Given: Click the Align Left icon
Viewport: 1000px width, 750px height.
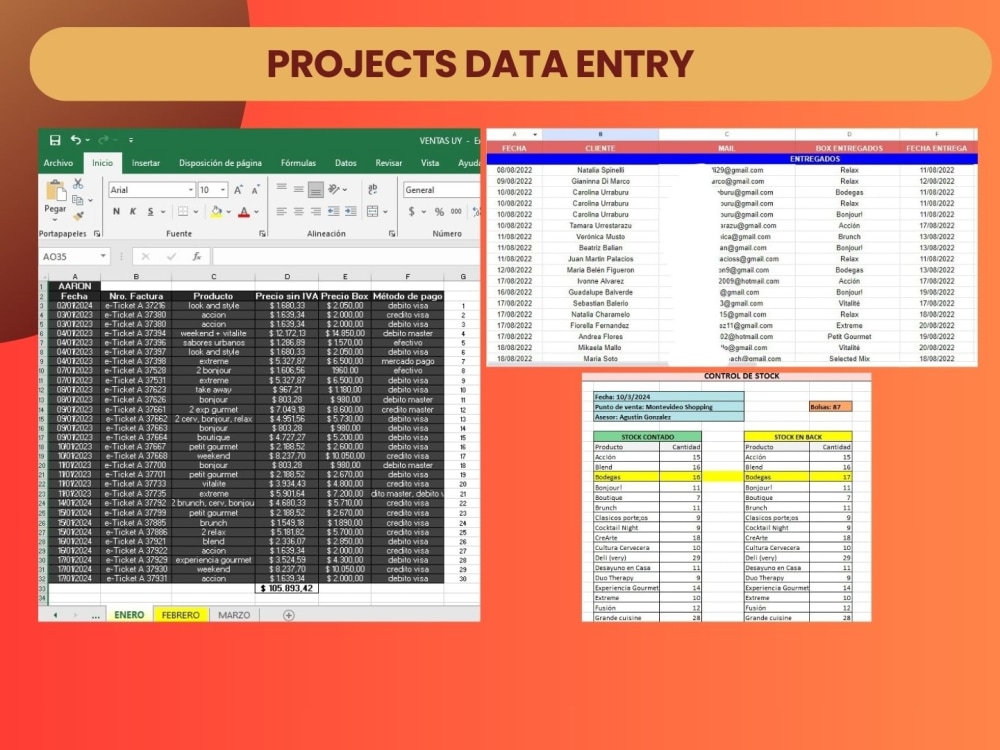Looking at the screenshot, I should tap(281, 211).
